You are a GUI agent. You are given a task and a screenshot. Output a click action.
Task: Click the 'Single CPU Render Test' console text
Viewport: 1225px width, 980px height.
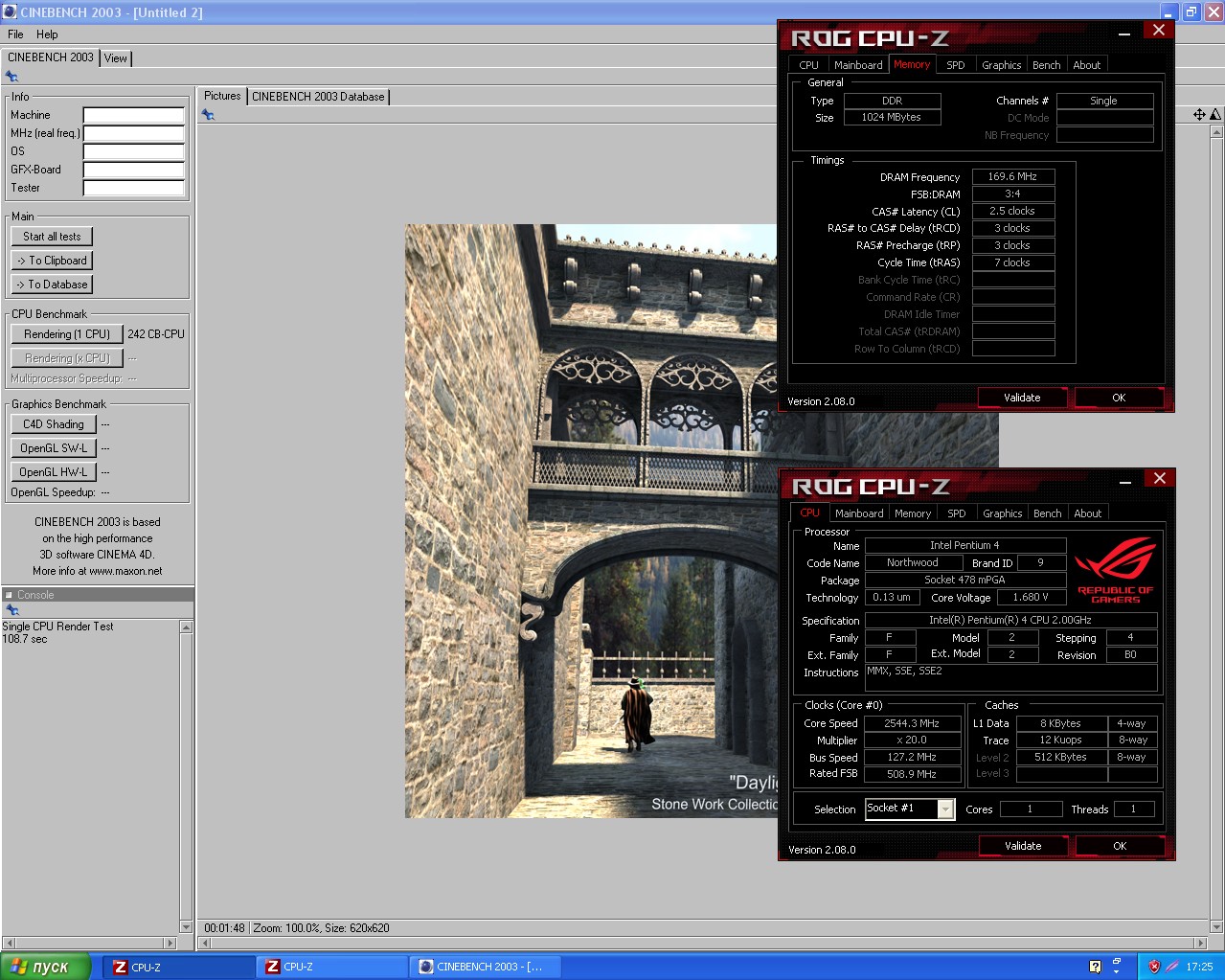click(57, 627)
